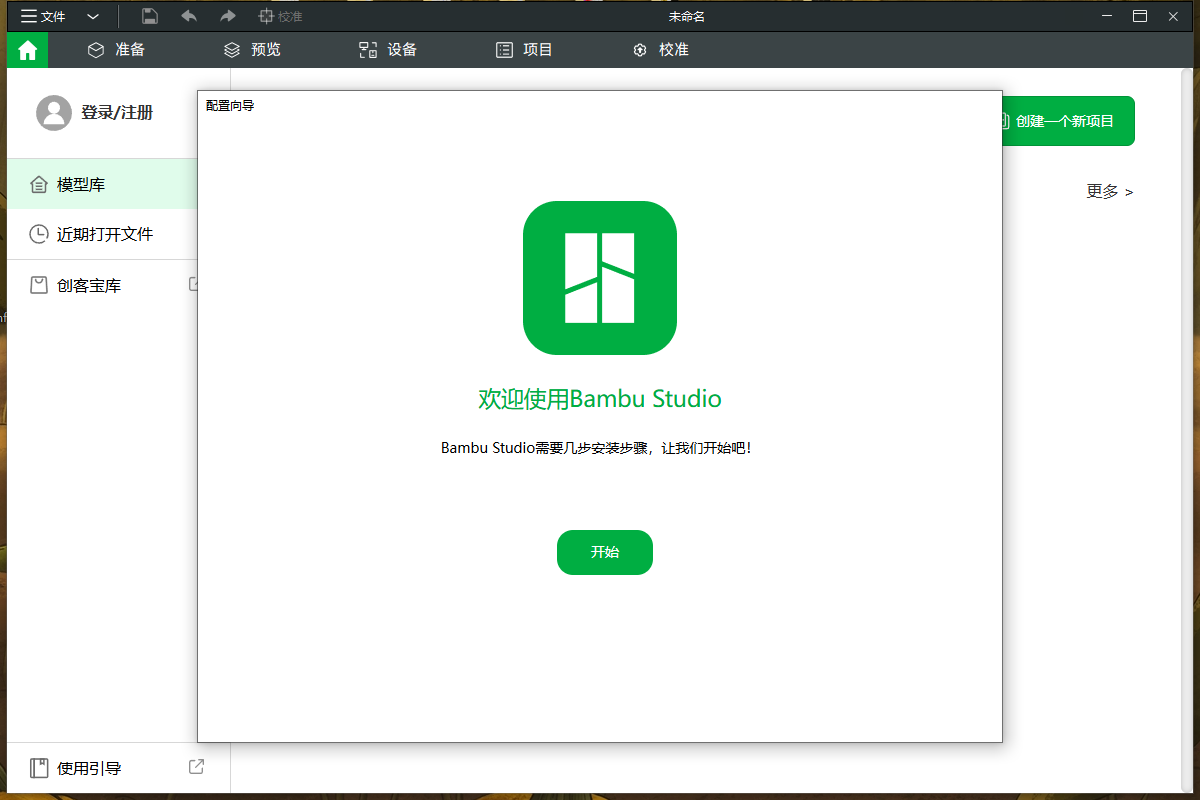
Task: Click the list icon on 项目 tab
Action: coord(504,50)
